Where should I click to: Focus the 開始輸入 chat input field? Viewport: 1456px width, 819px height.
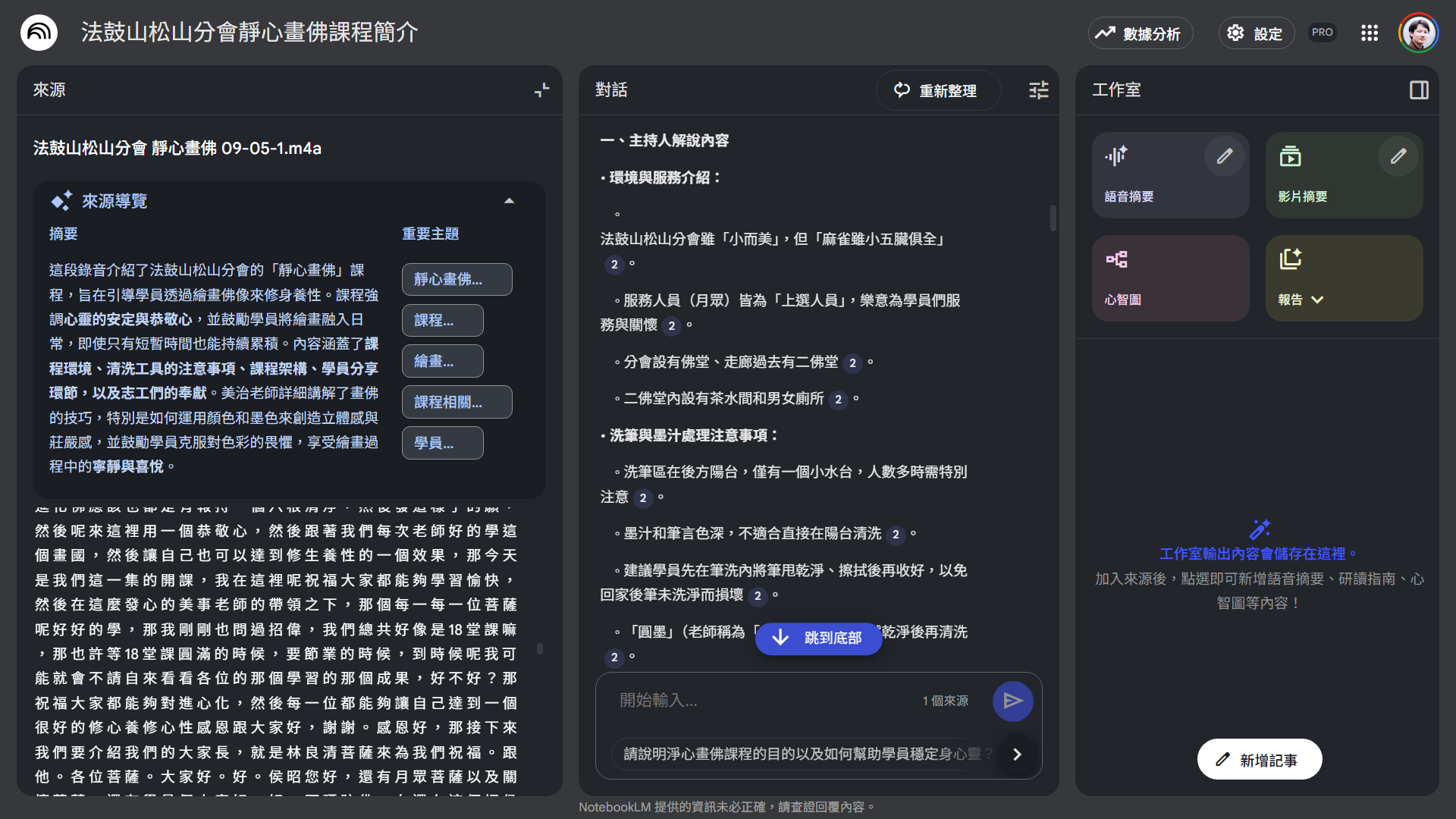(758, 701)
